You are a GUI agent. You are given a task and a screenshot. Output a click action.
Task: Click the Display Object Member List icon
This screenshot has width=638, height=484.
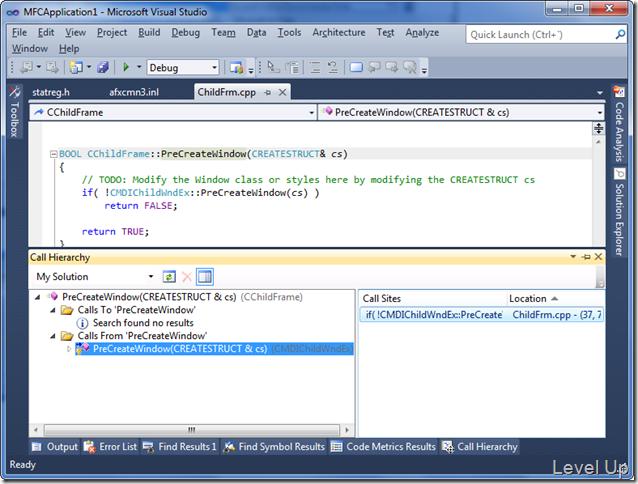tap(273, 67)
